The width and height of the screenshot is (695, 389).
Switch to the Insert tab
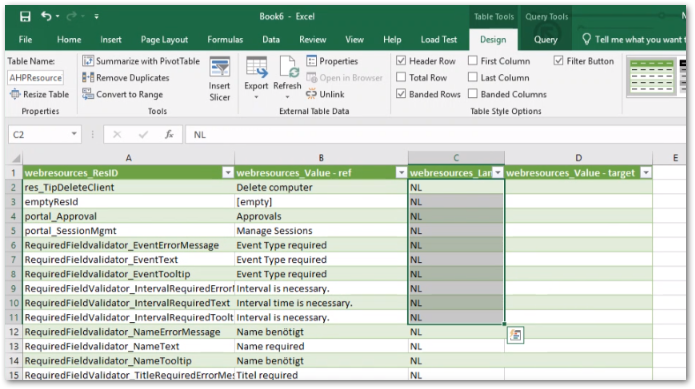[110, 39]
